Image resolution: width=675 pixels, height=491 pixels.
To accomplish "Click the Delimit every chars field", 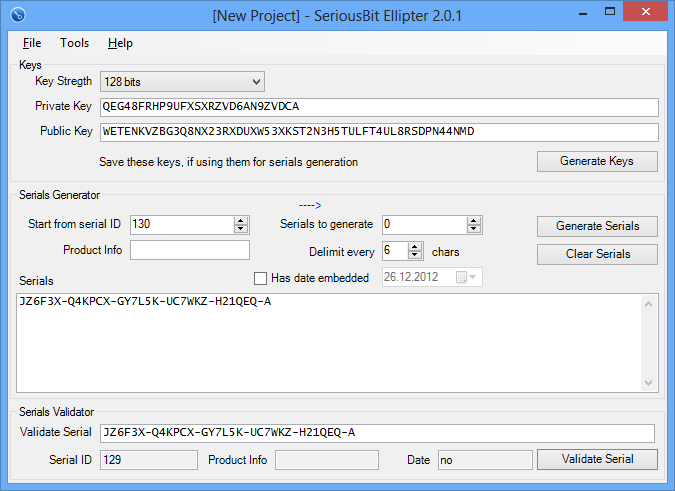I will [395, 250].
